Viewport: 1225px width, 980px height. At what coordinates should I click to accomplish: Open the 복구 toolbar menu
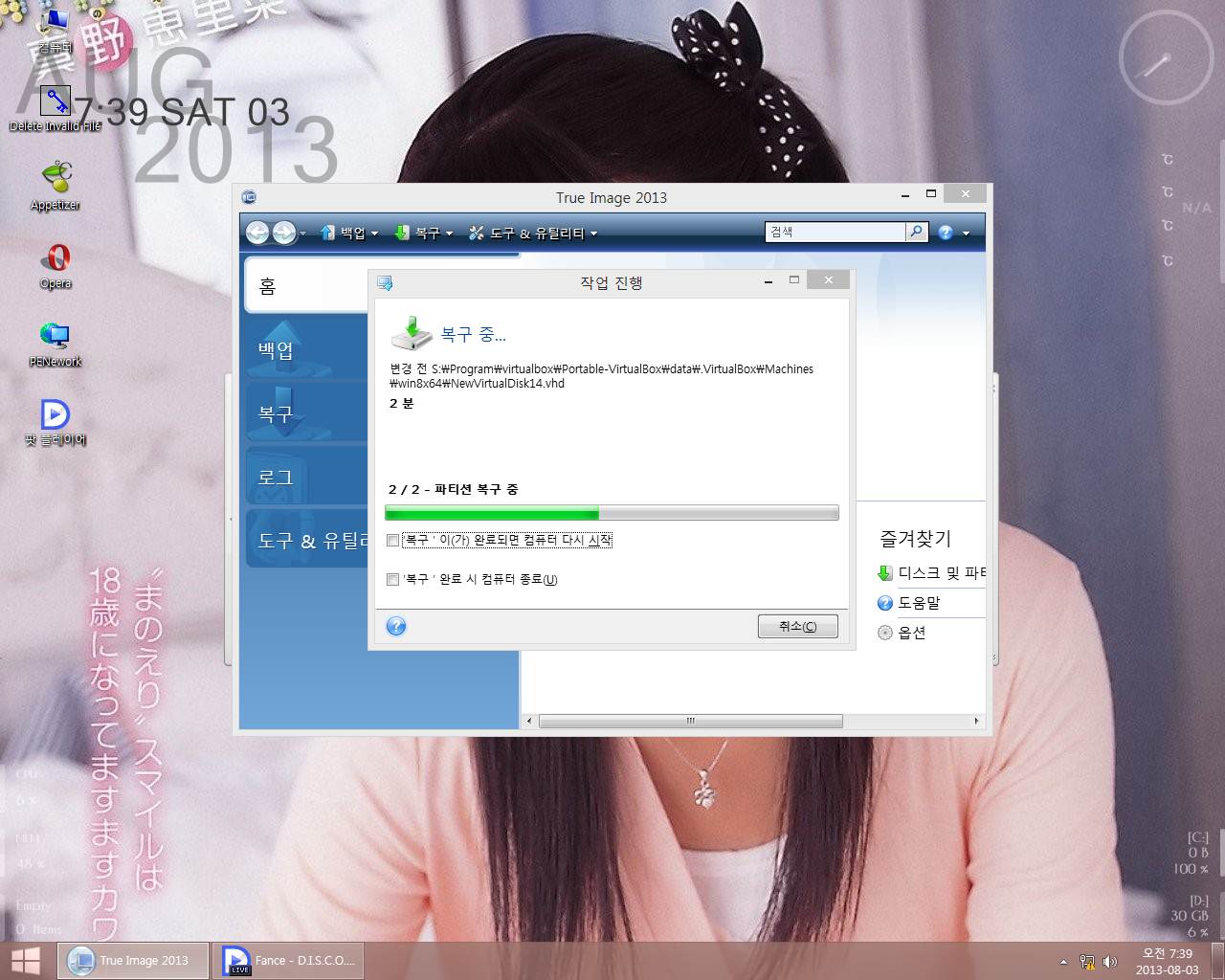[x=424, y=233]
